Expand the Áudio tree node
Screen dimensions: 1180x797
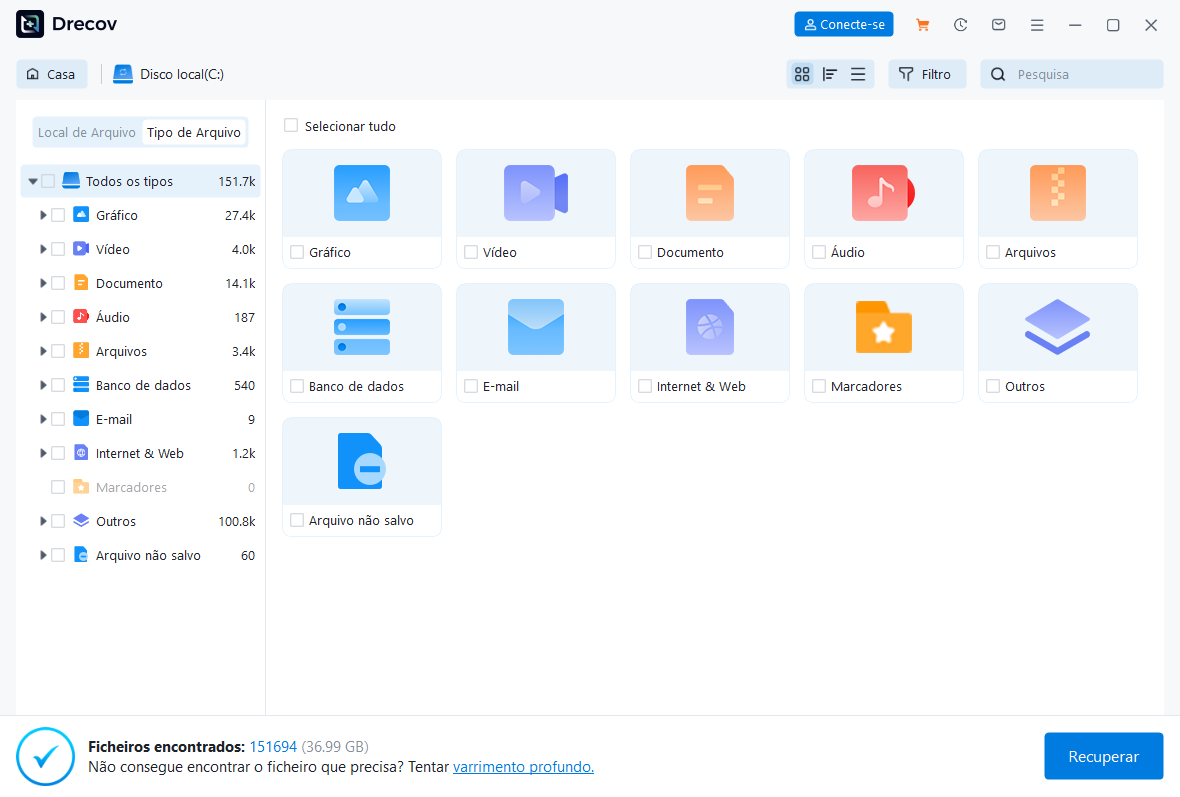coord(43,317)
